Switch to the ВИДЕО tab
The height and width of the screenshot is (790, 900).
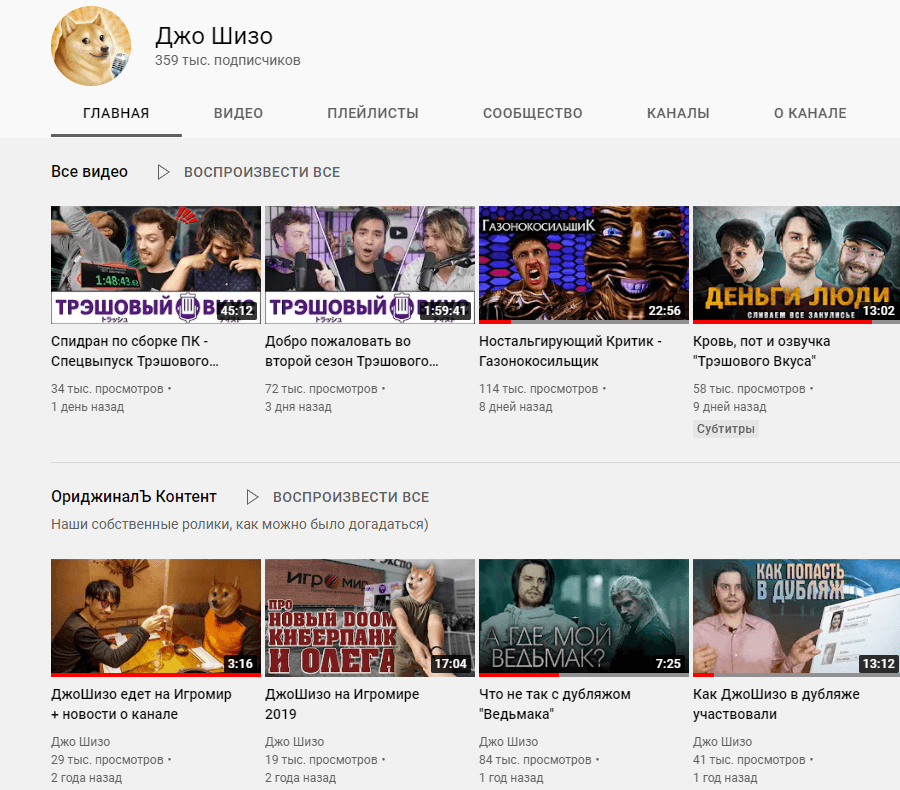point(238,113)
